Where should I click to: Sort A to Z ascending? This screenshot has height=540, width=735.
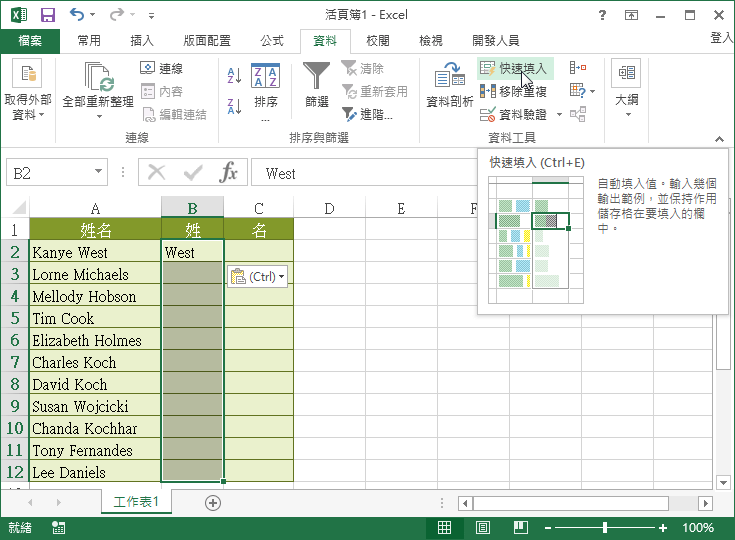point(234,75)
